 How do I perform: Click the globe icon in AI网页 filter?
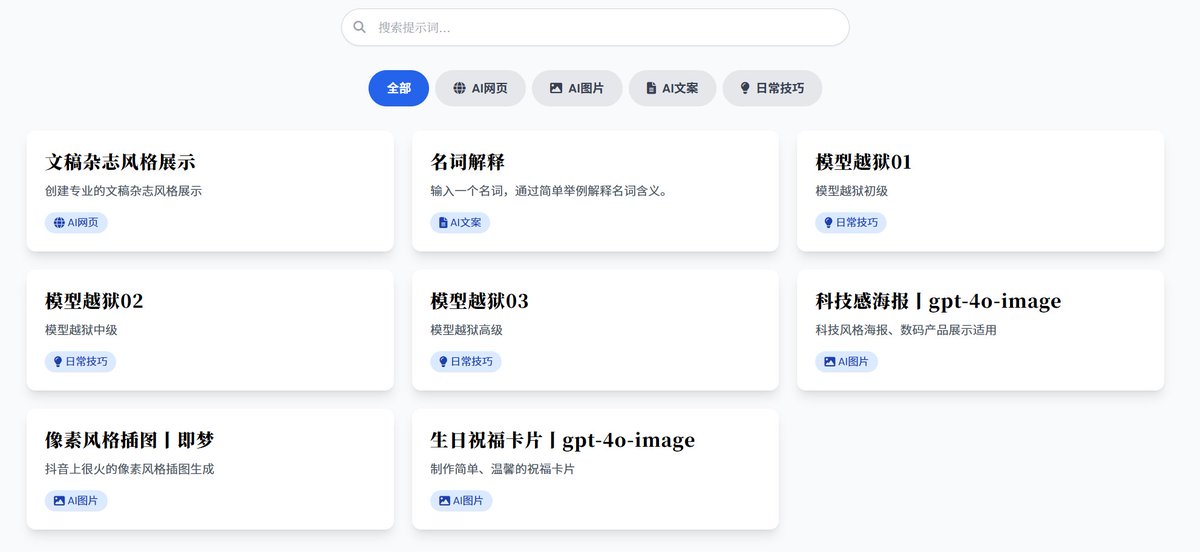click(x=459, y=88)
